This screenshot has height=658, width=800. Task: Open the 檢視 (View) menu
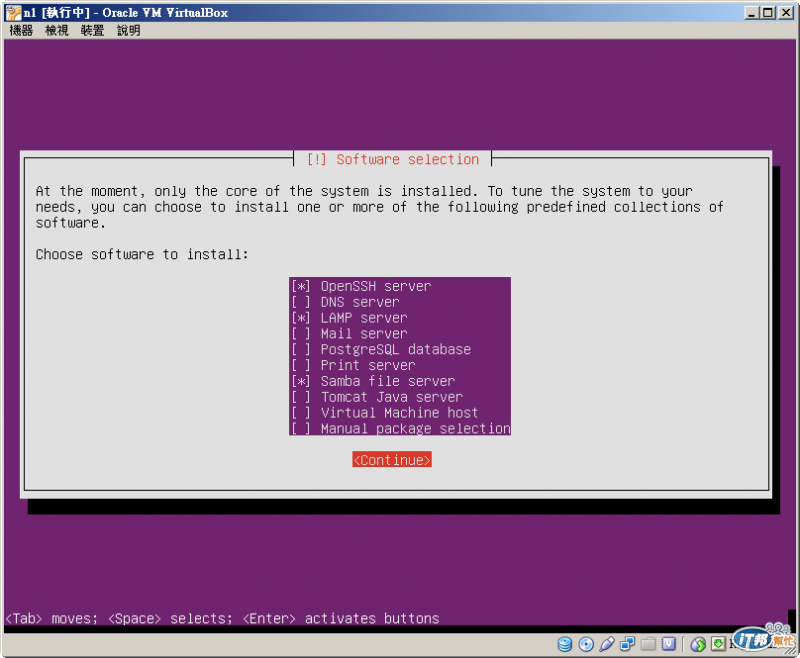57,31
